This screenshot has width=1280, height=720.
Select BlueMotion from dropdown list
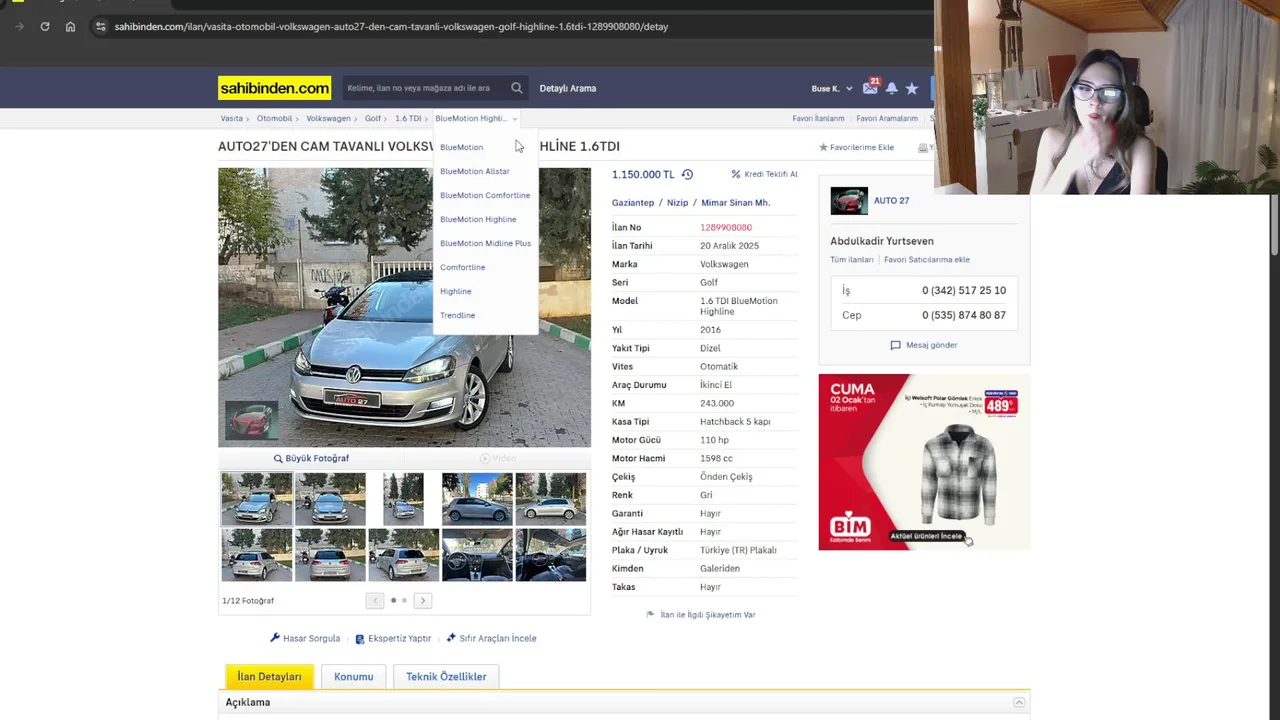tap(461, 147)
